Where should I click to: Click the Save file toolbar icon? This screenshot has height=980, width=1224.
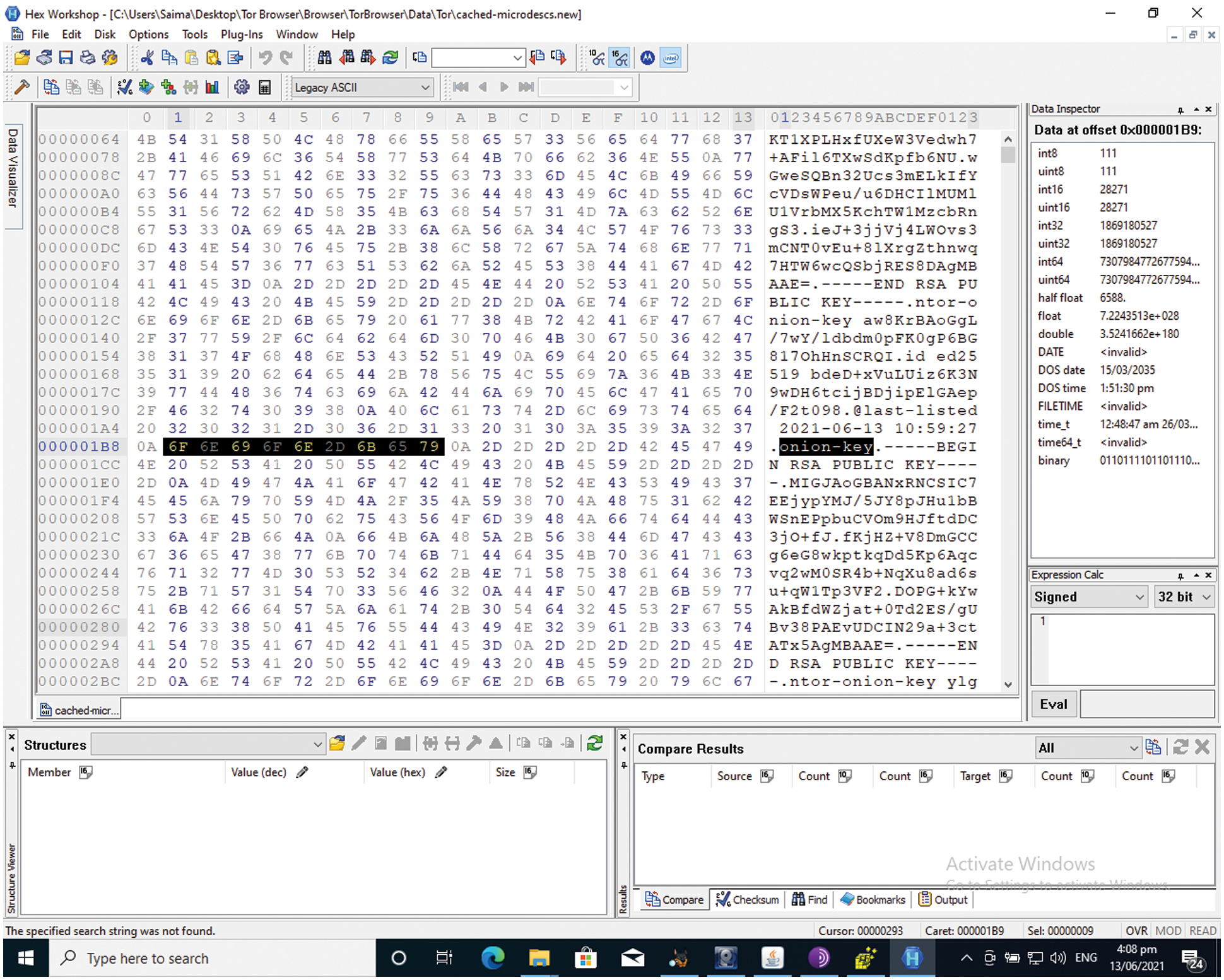[66, 58]
